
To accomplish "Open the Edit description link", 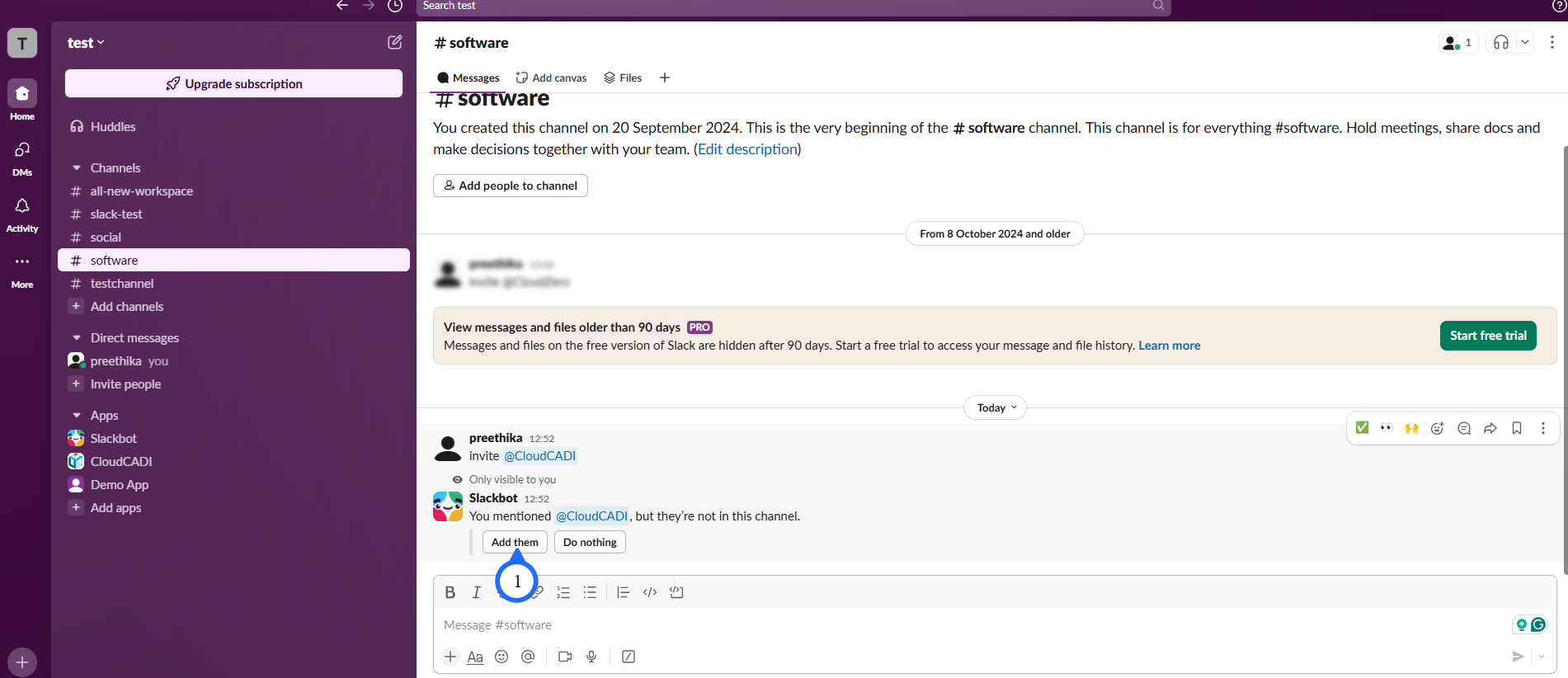I will (747, 149).
